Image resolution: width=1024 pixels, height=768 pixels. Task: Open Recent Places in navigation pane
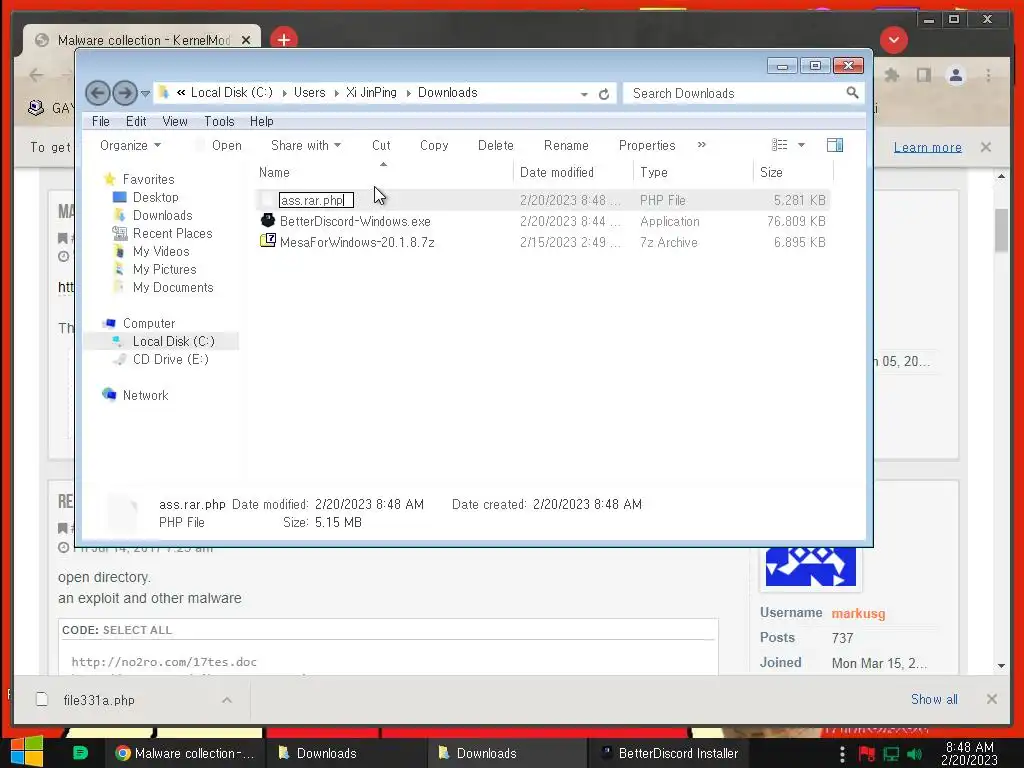[x=172, y=233]
